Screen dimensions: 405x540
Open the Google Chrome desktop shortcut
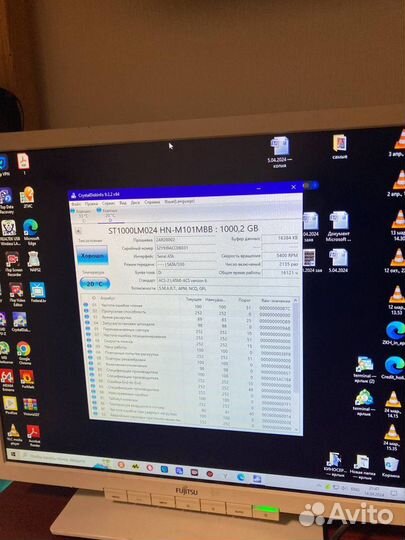[x=24, y=353]
